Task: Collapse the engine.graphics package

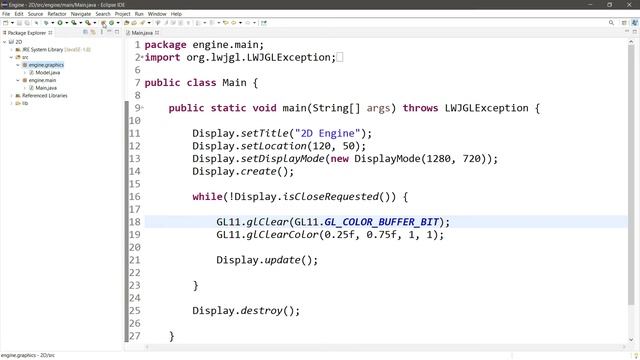Action: pos(18,65)
